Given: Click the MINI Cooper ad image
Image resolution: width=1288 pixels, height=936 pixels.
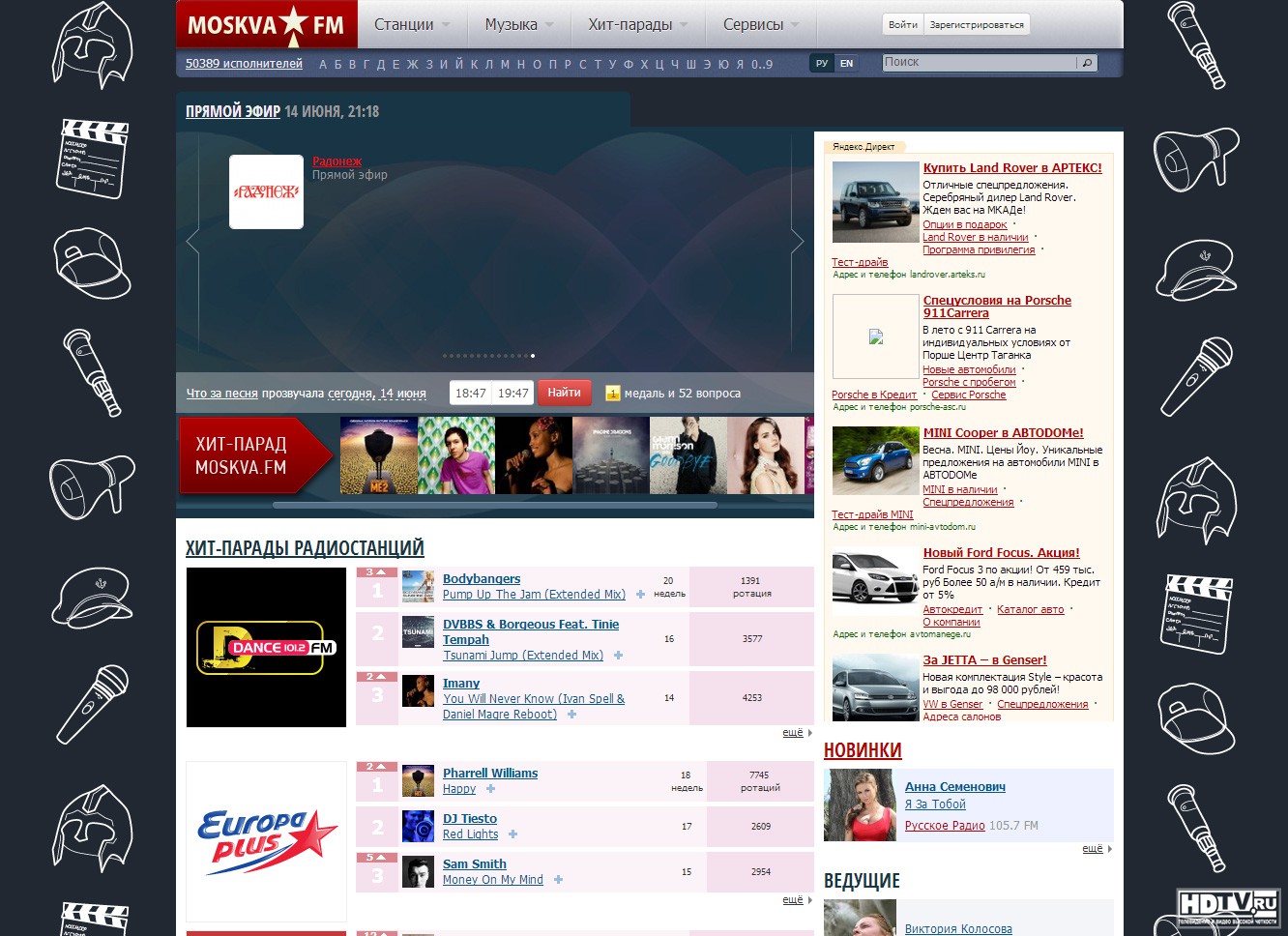Looking at the screenshot, I should tap(875, 461).
